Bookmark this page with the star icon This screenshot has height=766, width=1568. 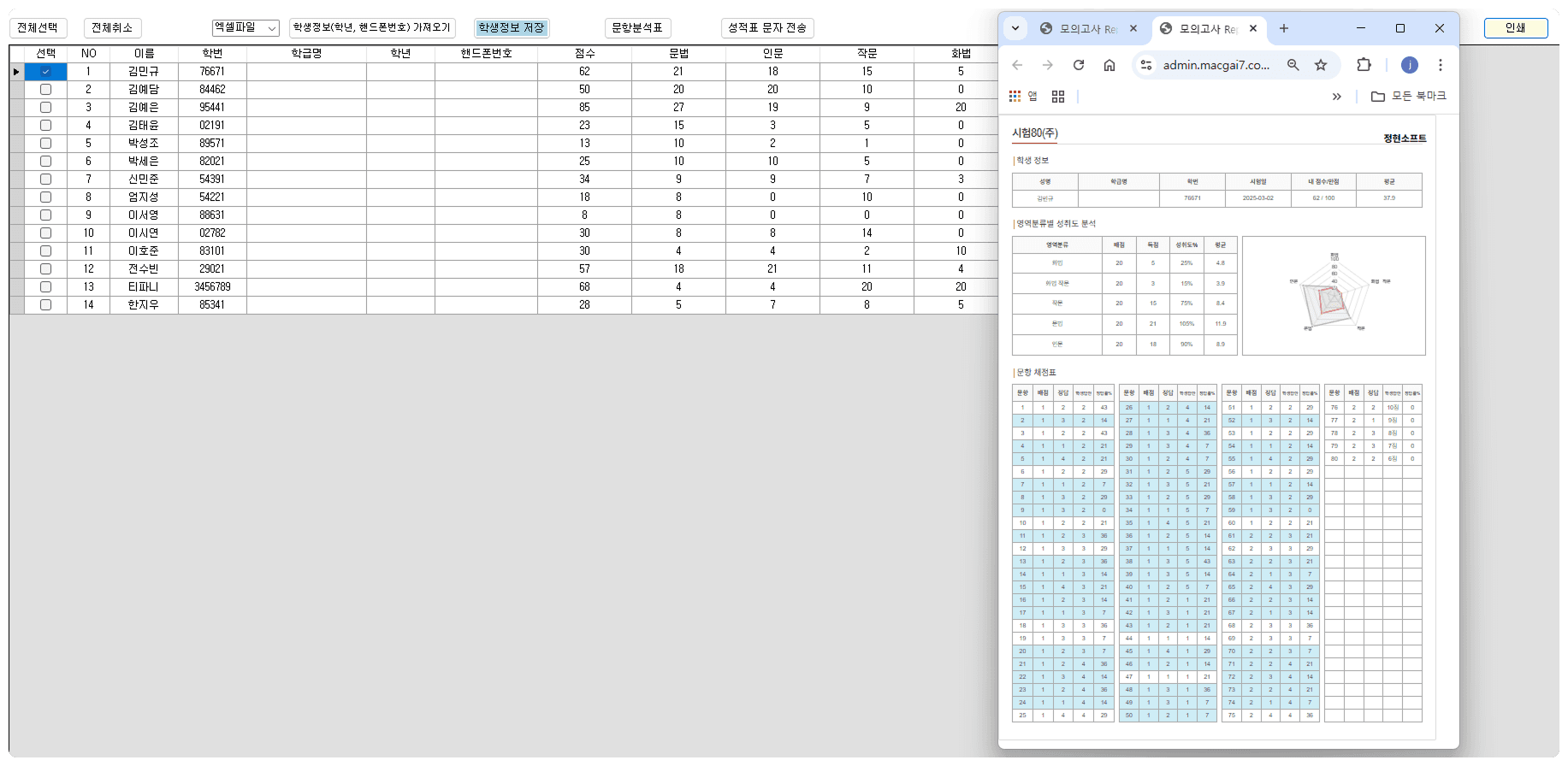(x=1321, y=65)
